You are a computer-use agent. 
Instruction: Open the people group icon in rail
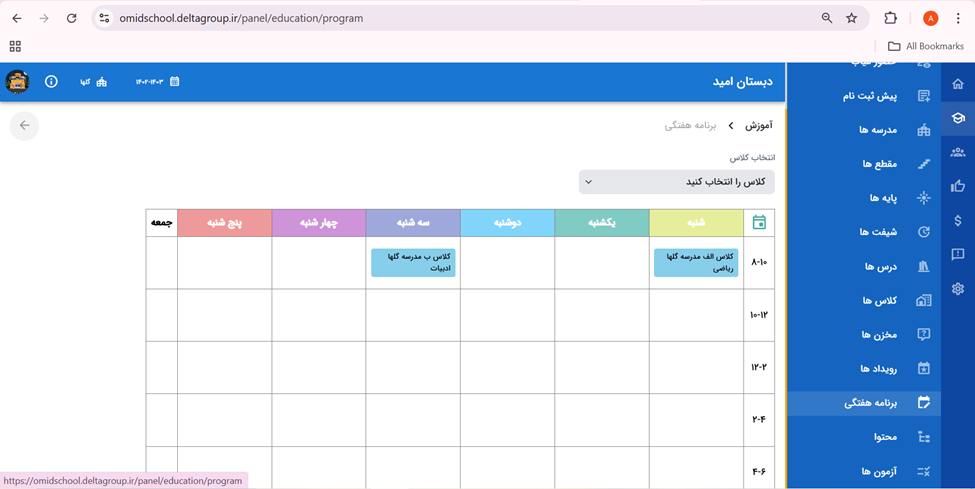click(958, 152)
